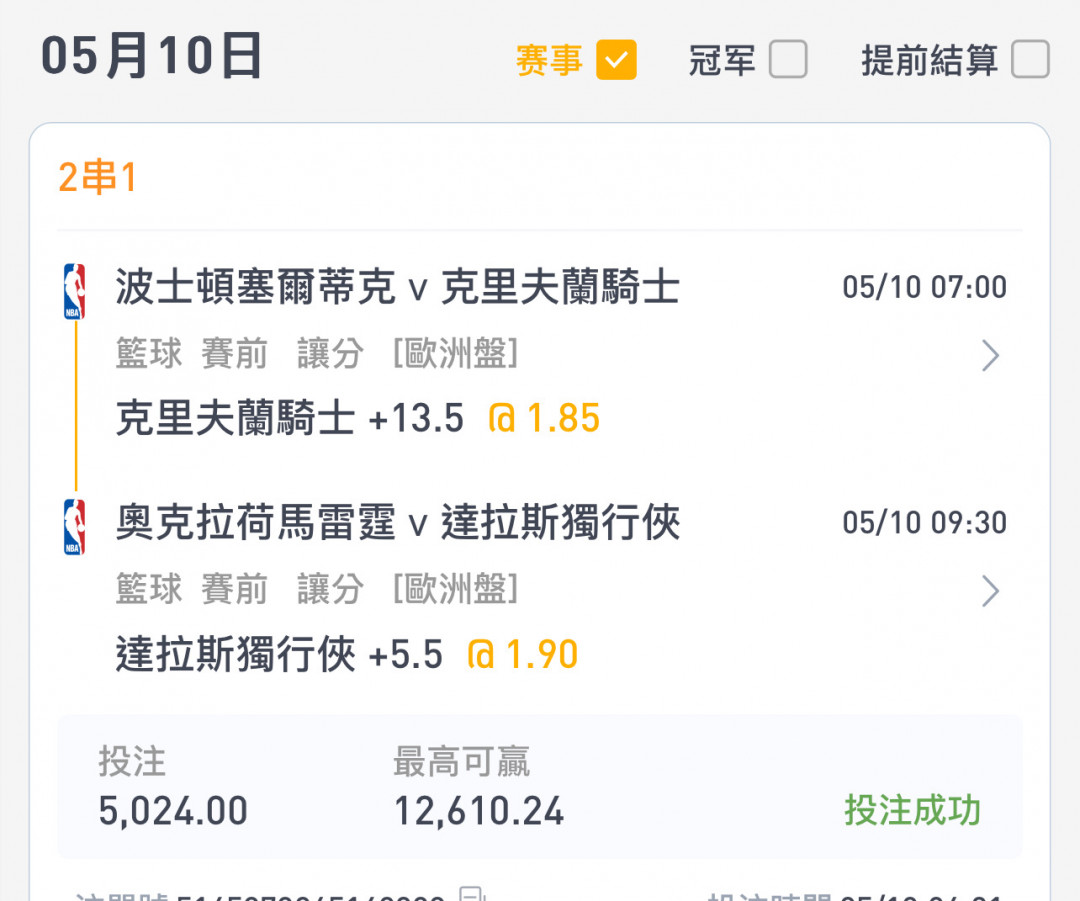Click NBA logo beside 波士頓塞爾蒂克 match
Image resolution: width=1080 pixels, height=901 pixels.
coord(74,291)
